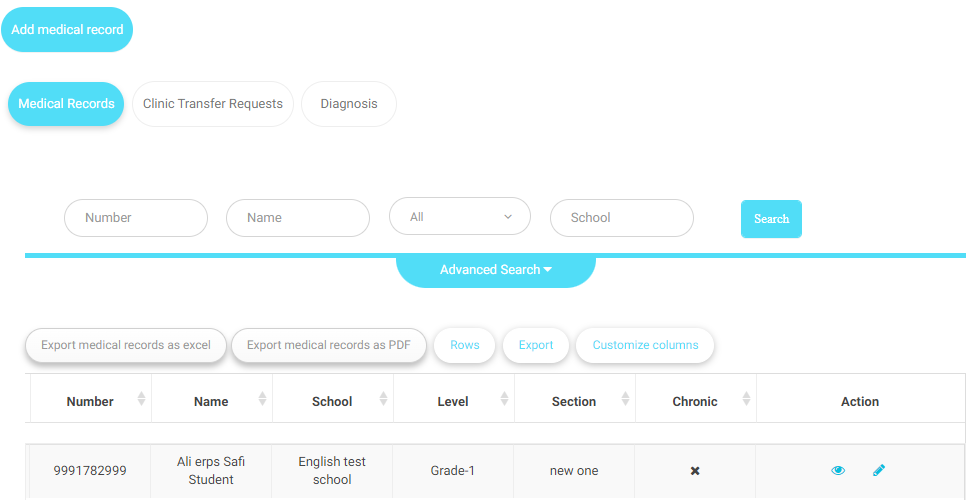Click Add medical record button
This screenshot has width=972, height=500.
point(67,30)
